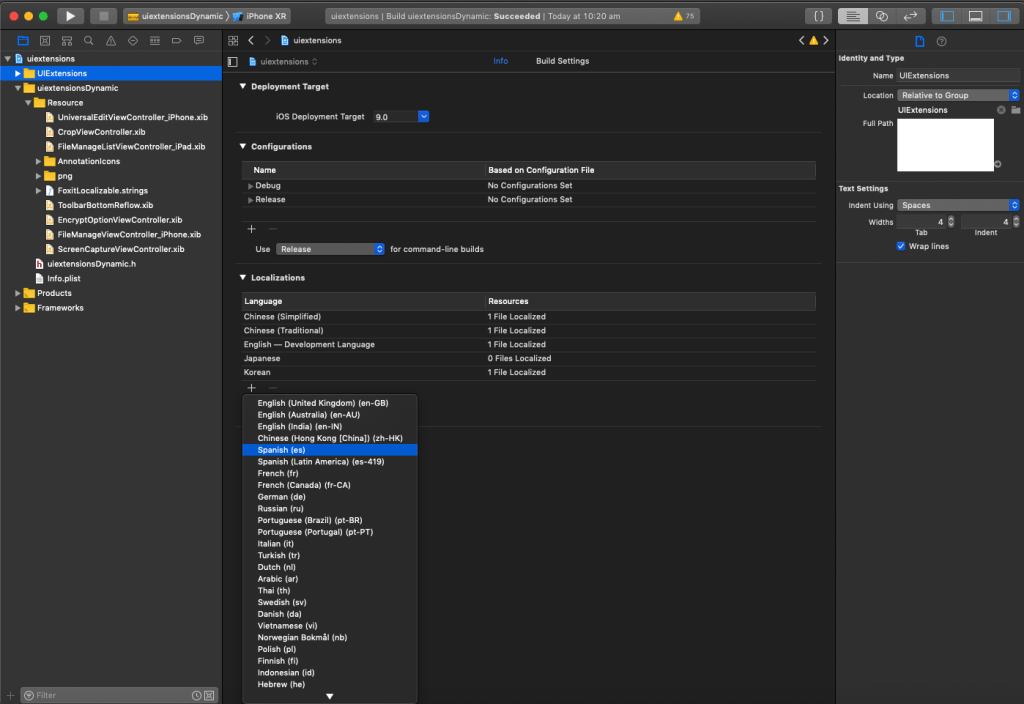Open the Location Relative to Group dropdown
Viewport: 1024px width, 704px height.
(x=958, y=95)
